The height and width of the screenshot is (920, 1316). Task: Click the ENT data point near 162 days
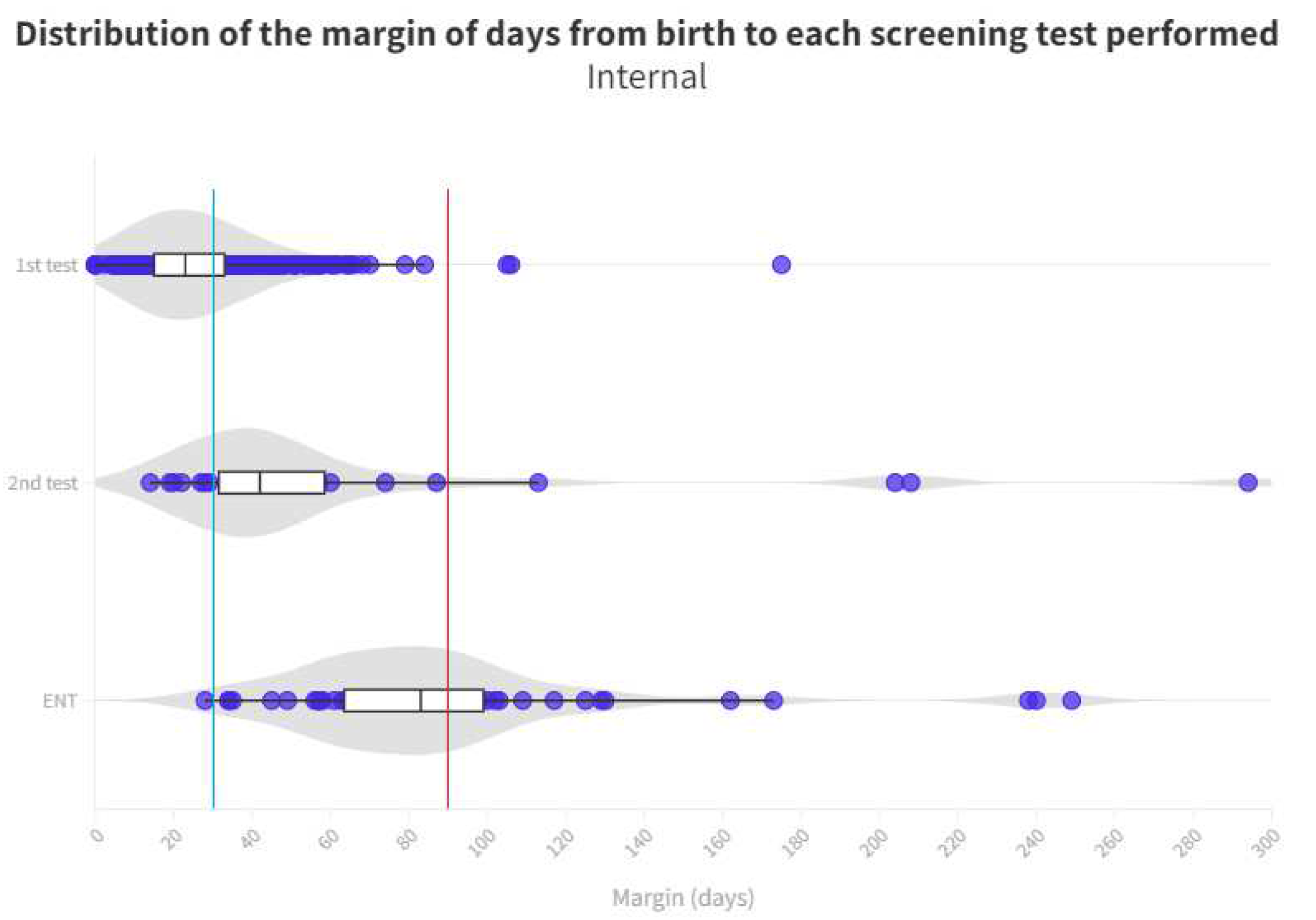[729, 700]
